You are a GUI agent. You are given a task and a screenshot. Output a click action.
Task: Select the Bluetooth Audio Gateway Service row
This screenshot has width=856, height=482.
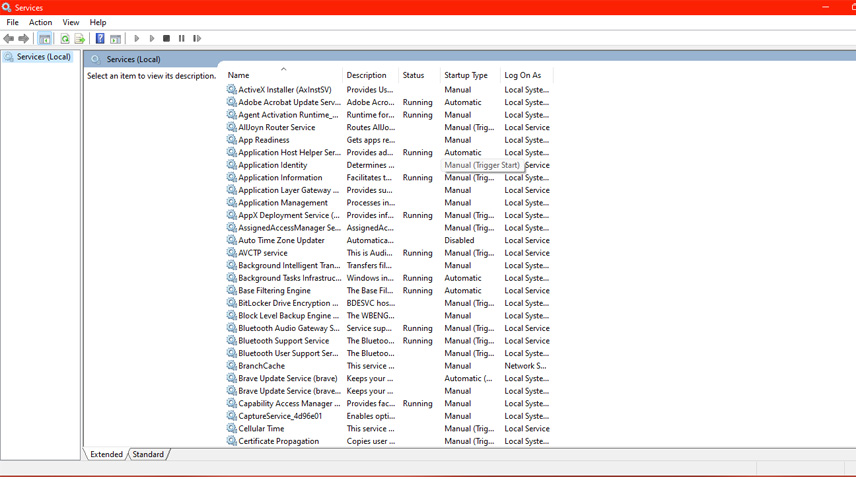tap(388, 328)
